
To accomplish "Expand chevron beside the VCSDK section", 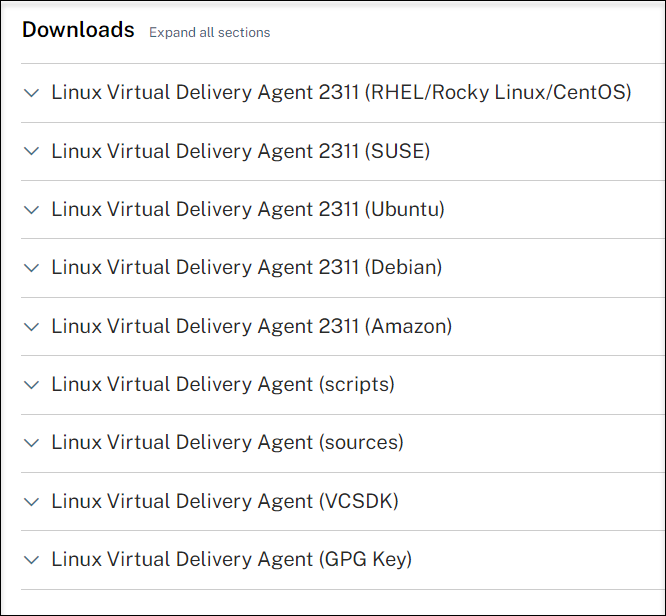I will click(32, 502).
